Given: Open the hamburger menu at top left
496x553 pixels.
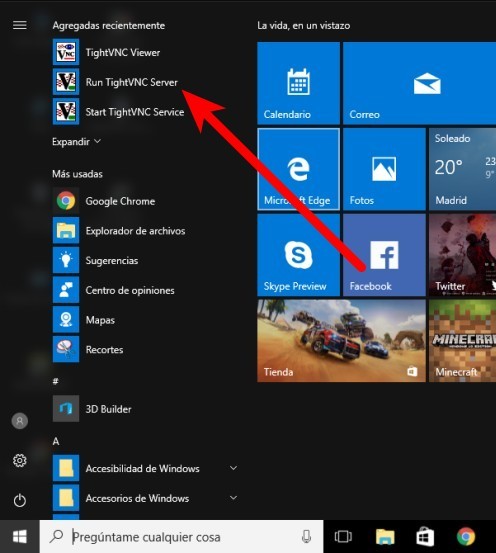Looking at the screenshot, I should [x=20, y=25].
